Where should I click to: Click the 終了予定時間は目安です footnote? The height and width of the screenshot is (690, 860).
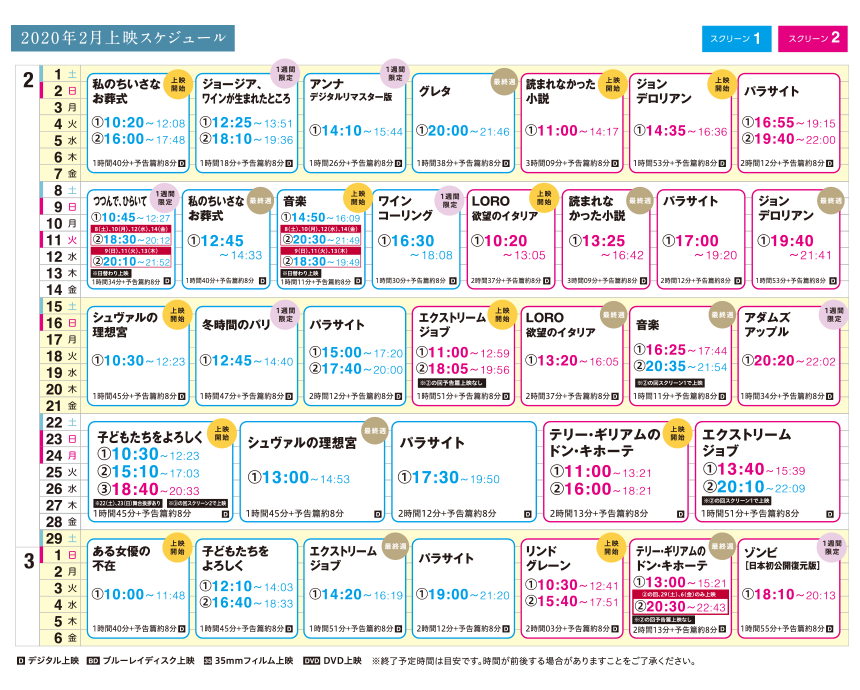[534, 661]
